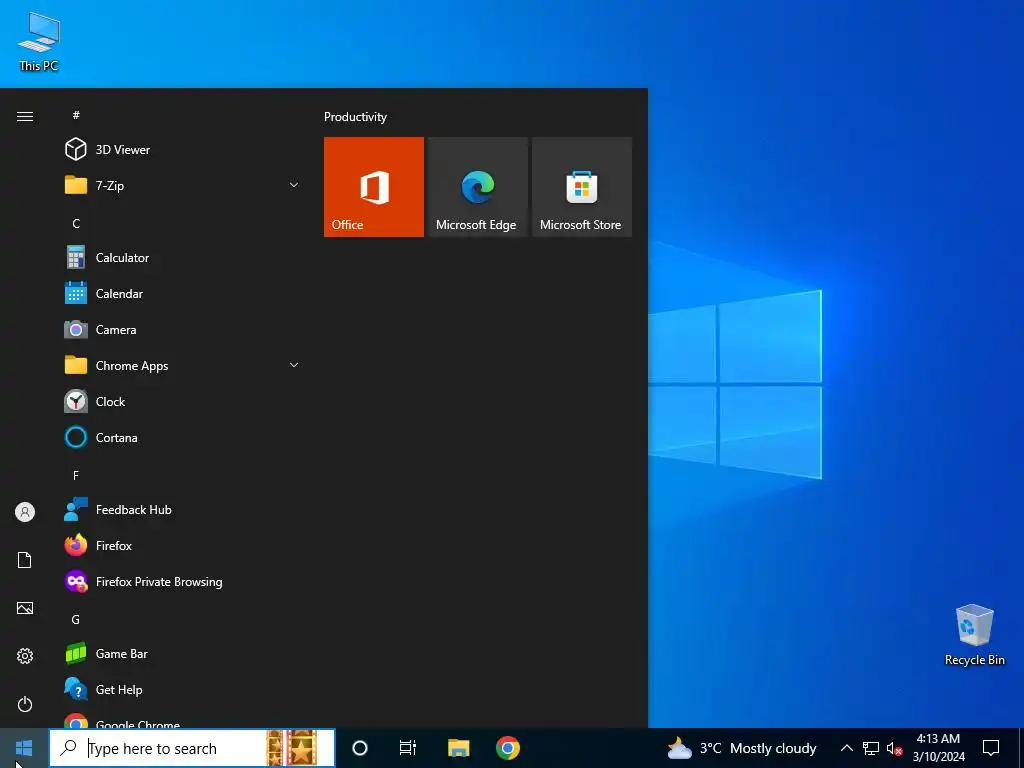
Task: Open the Camera app
Action: [x=182, y=330]
